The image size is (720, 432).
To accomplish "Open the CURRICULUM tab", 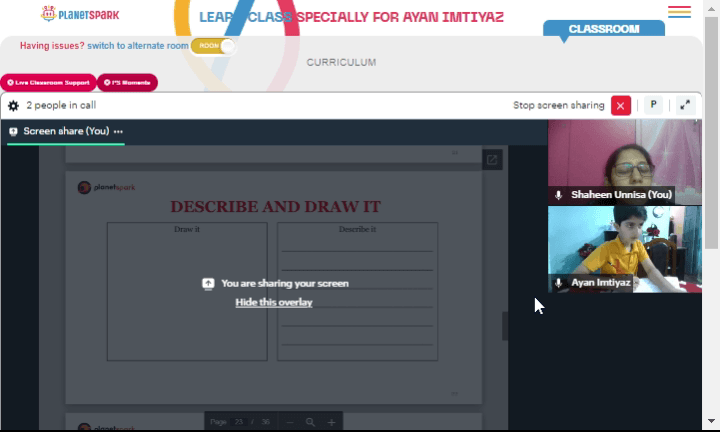I will click(x=341, y=62).
